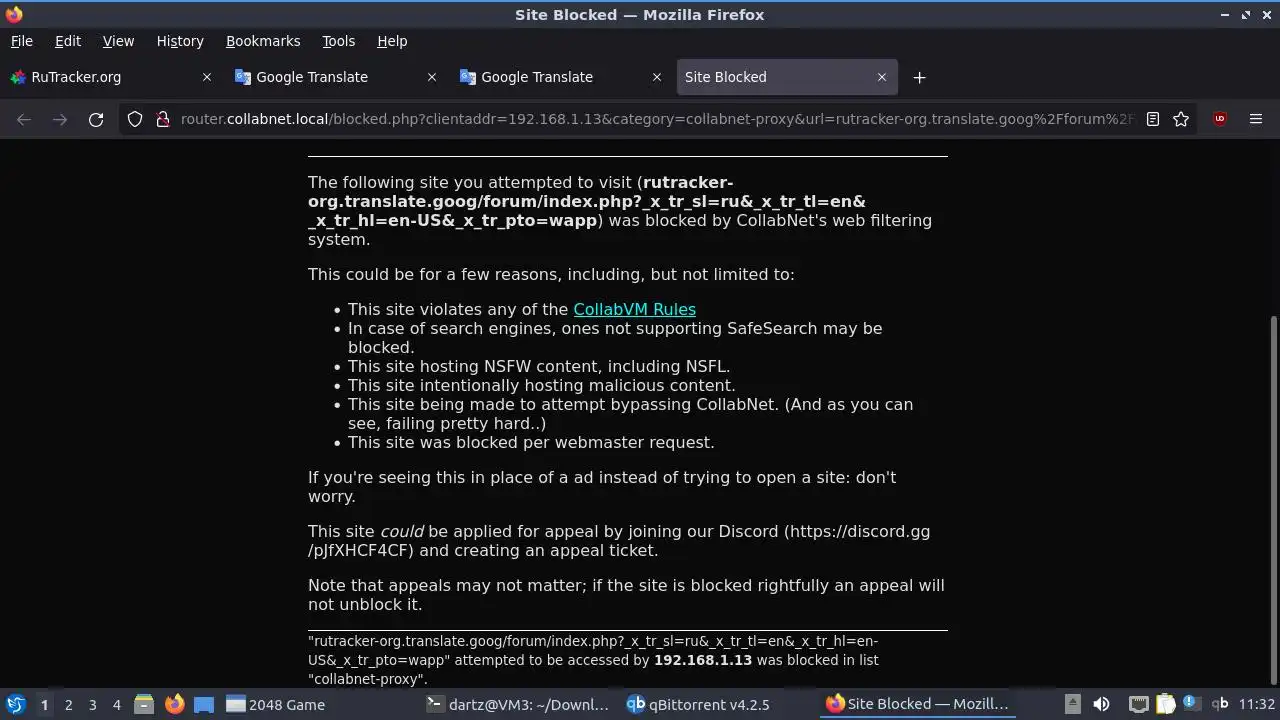
Task: Switch to the first Google Translate tab
Action: 335,77
